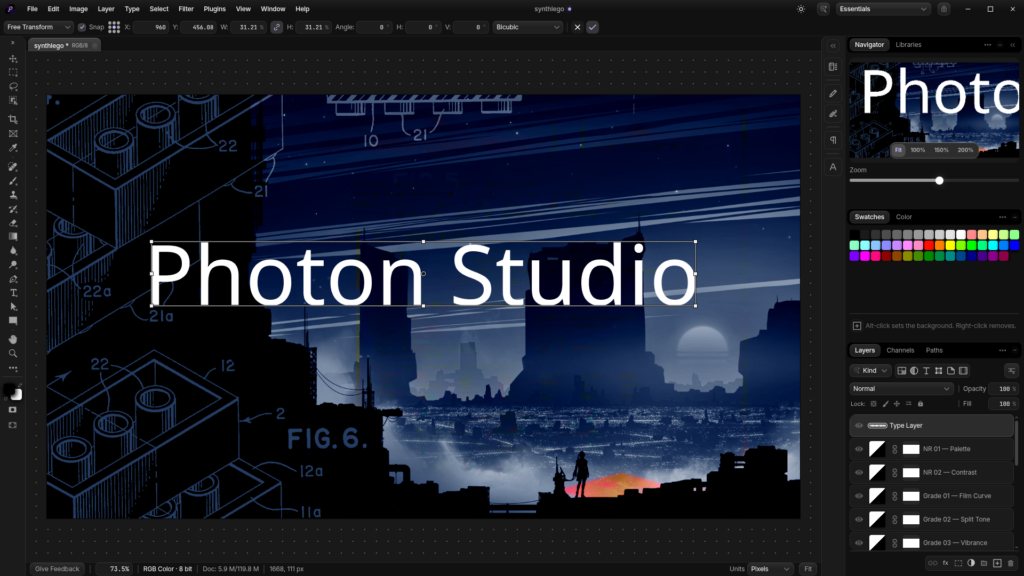Click the layer Opacity value field
Image resolution: width=1024 pixels, height=576 pixels.
pos(1004,389)
